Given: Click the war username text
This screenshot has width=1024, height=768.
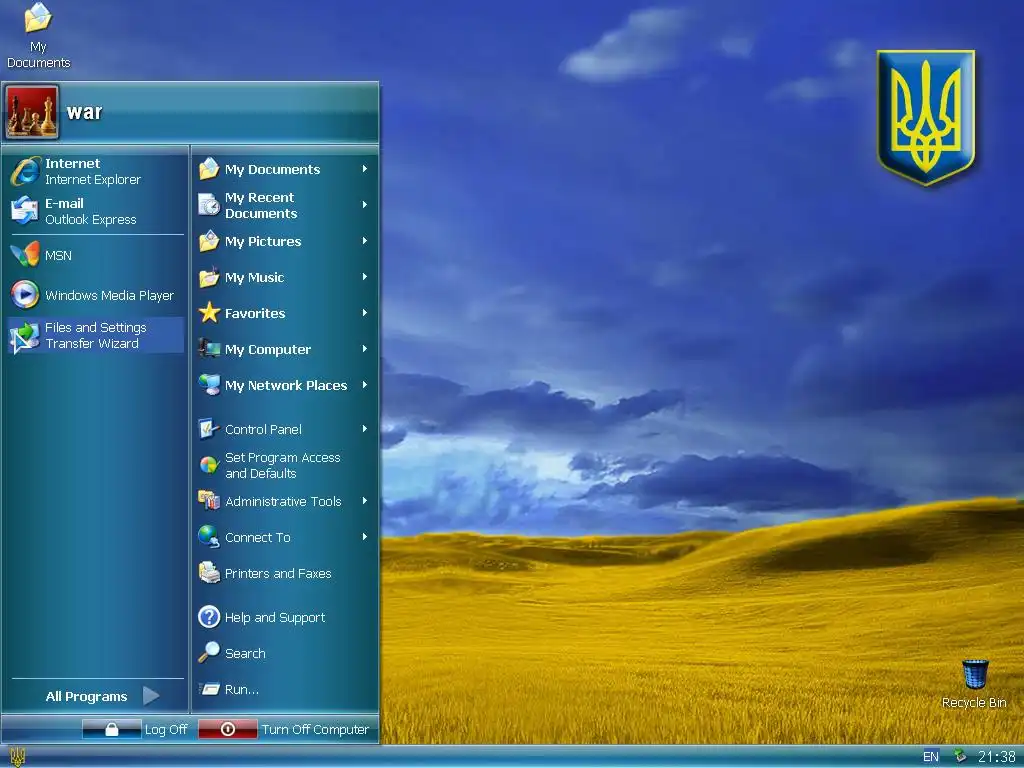Looking at the screenshot, I should pos(84,112).
